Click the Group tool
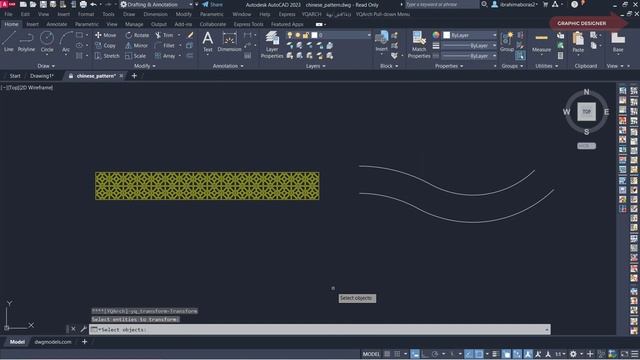 point(507,42)
